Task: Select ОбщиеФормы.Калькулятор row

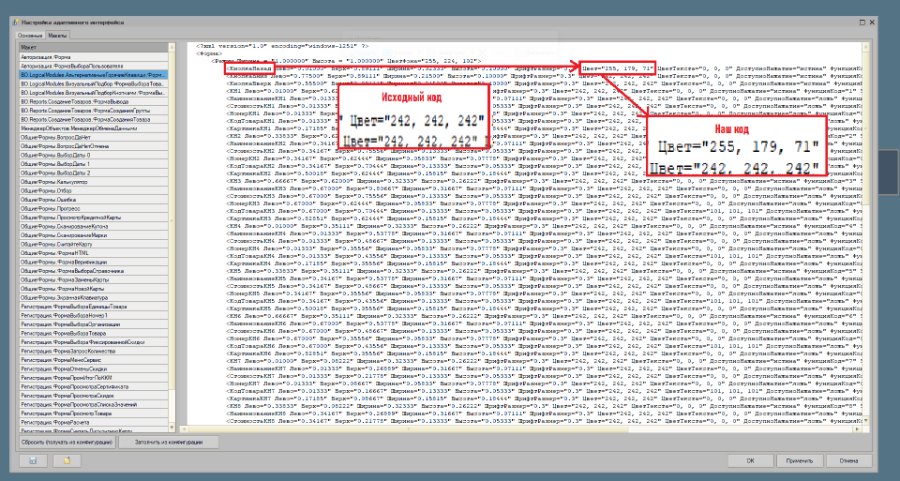Action: [94, 181]
